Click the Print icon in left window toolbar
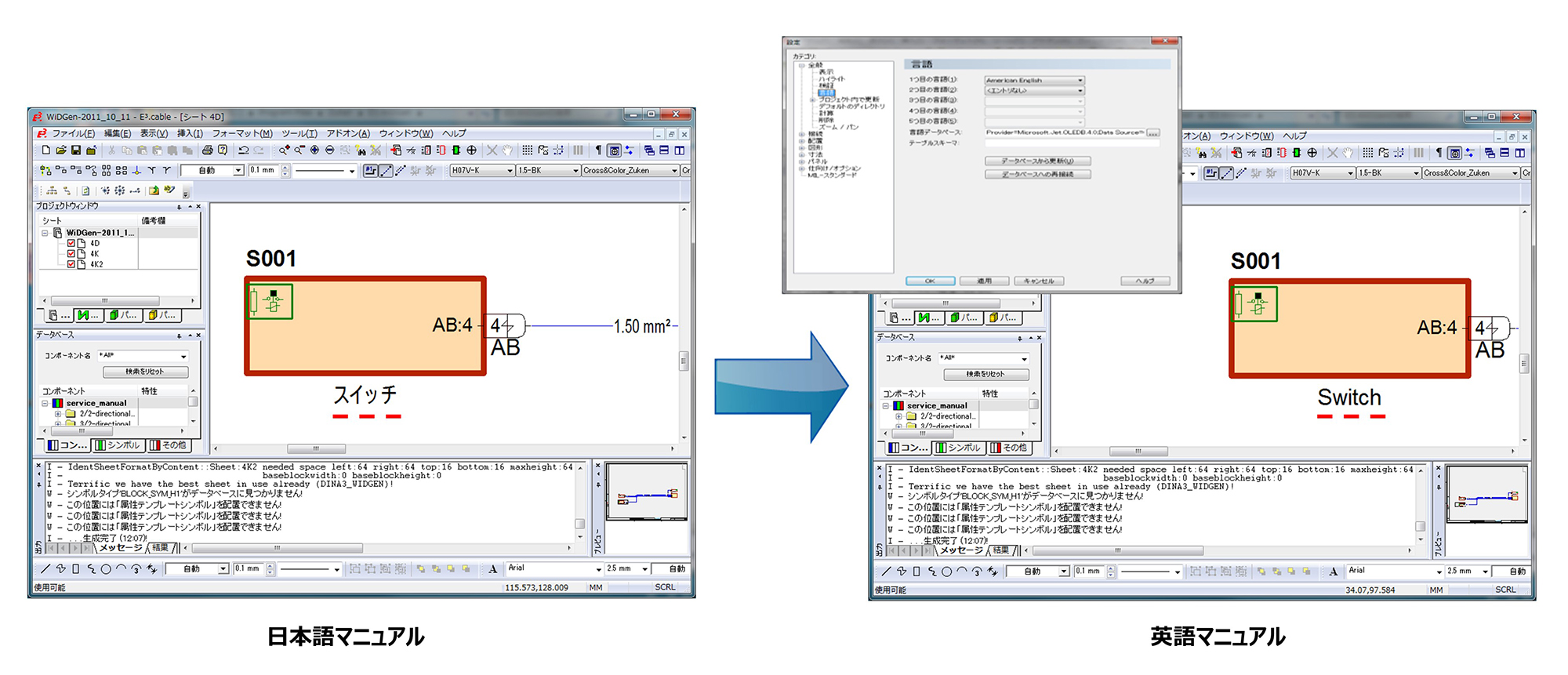1568x675 pixels. click(x=207, y=151)
